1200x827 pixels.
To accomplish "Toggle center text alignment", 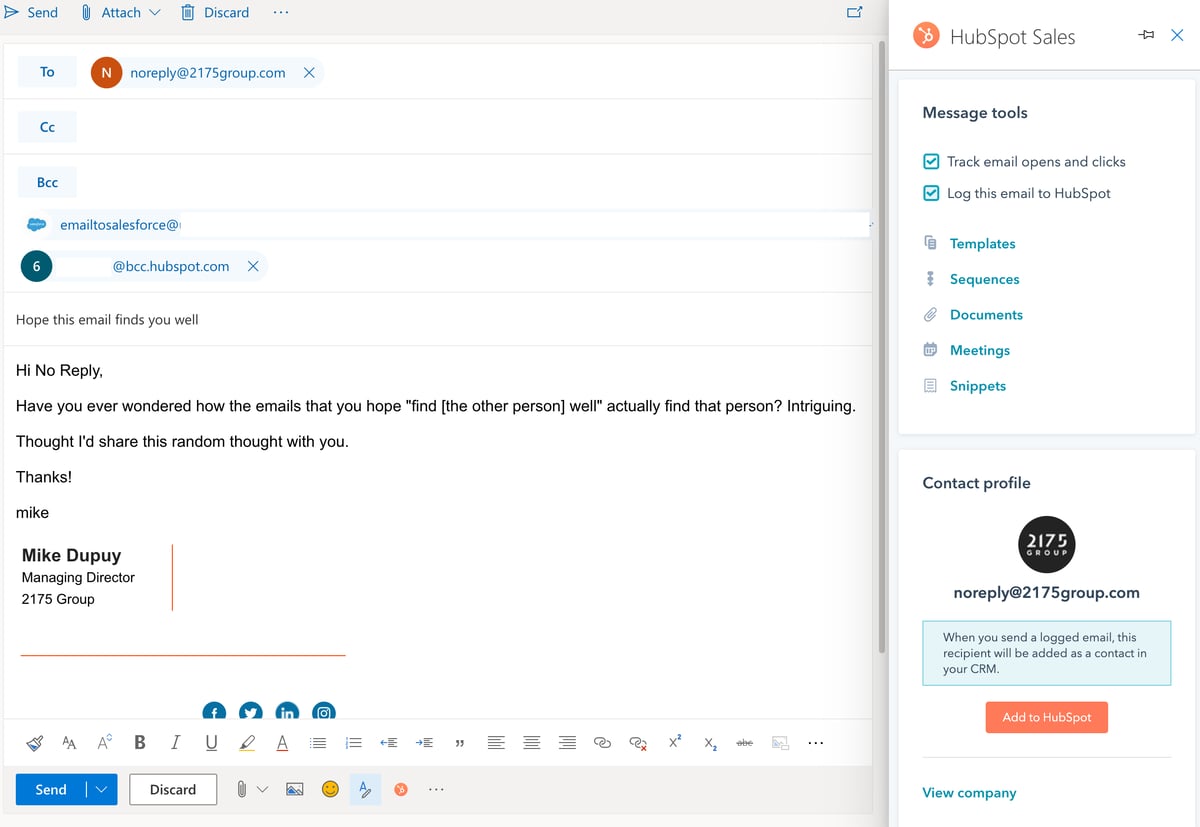I will (531, 742).
